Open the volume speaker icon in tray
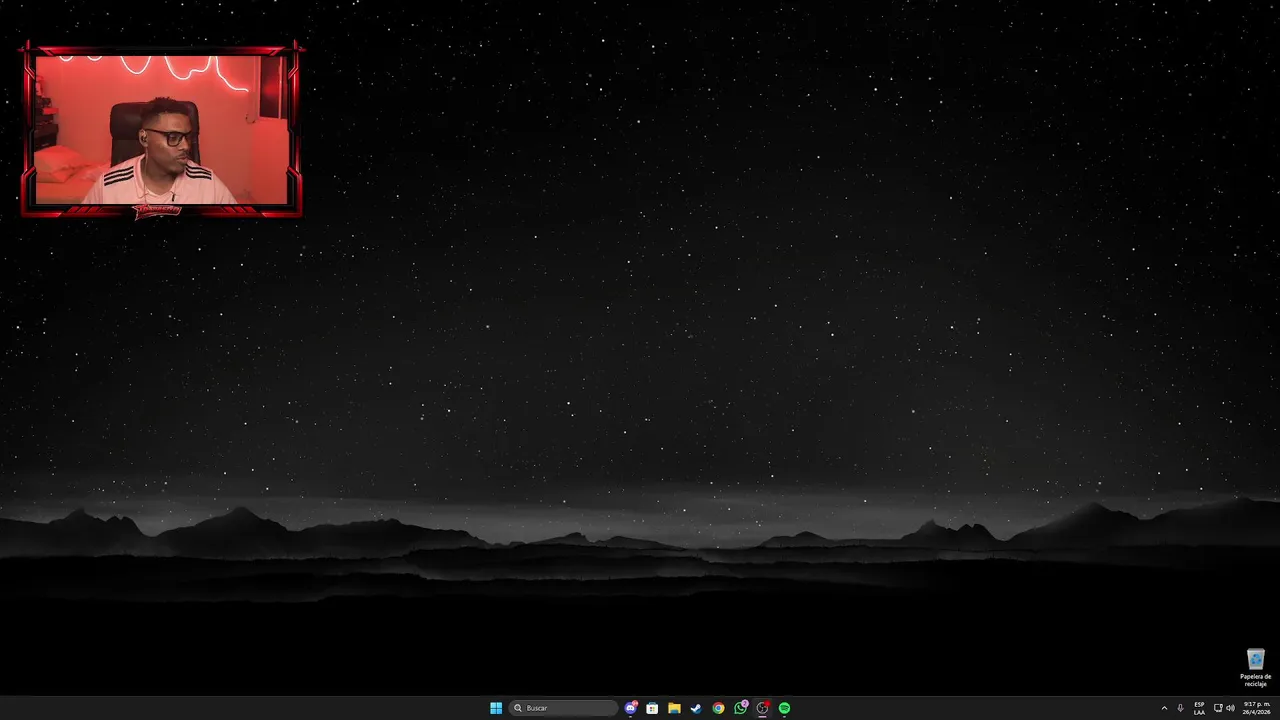 (1230, 708)
